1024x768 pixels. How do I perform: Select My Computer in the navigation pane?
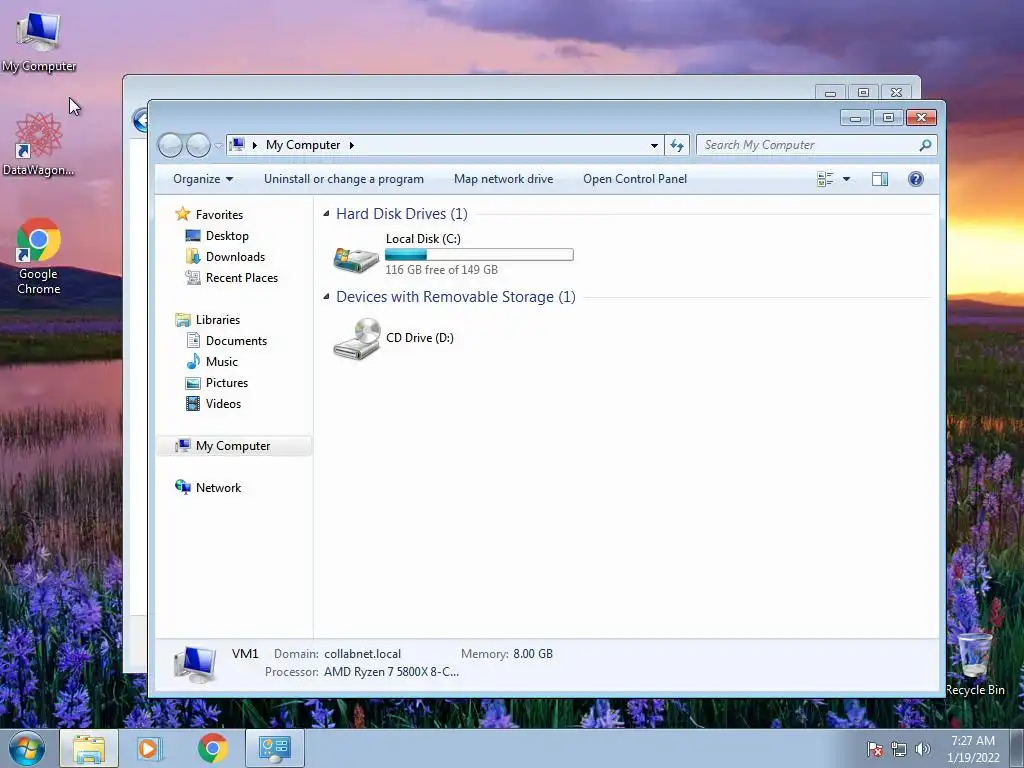click(x=234, y=446)
